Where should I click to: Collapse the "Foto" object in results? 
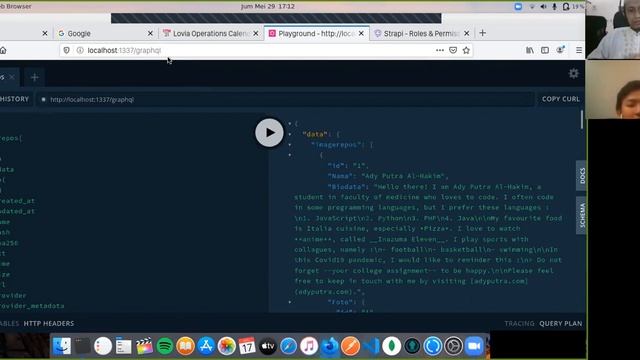(x=290, y=302)
